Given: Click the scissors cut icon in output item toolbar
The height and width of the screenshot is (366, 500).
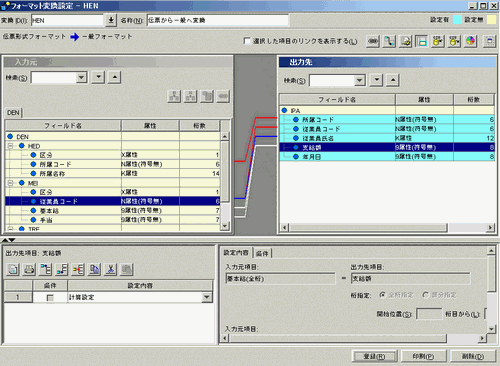Looking at the screenshot, I should pyautogui.click(x=110, y=269).
